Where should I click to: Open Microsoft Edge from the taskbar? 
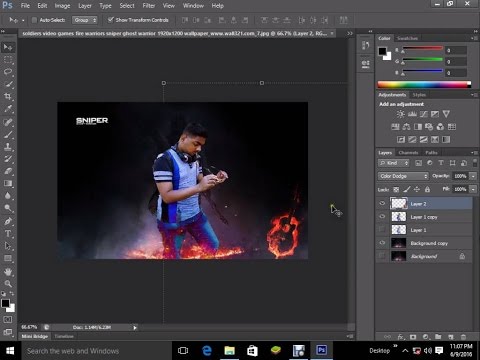coord(207,350)
